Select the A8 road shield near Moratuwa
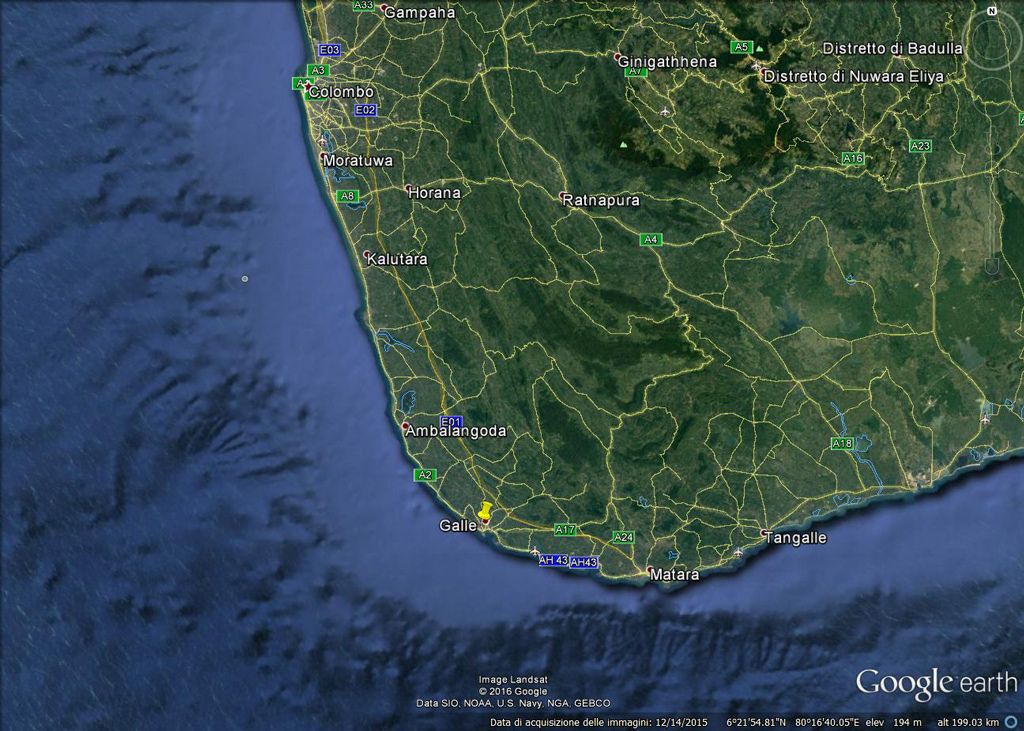The image size is (1024, 731). point(347,196)
